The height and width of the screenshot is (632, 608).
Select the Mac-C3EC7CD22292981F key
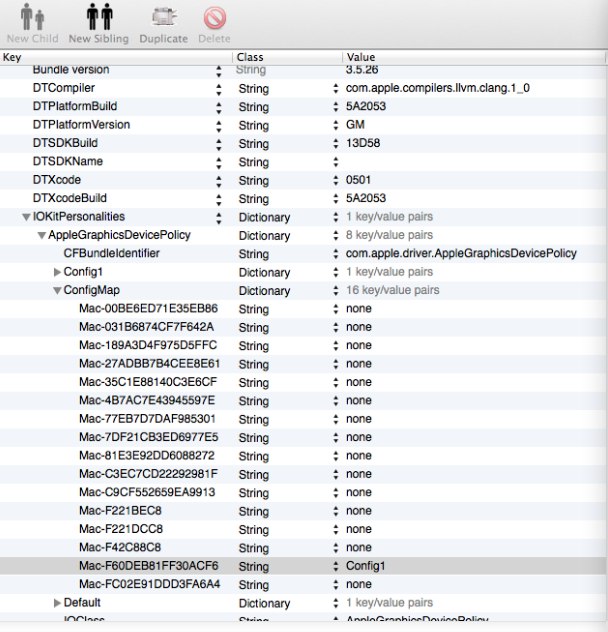tap(148, 474)
